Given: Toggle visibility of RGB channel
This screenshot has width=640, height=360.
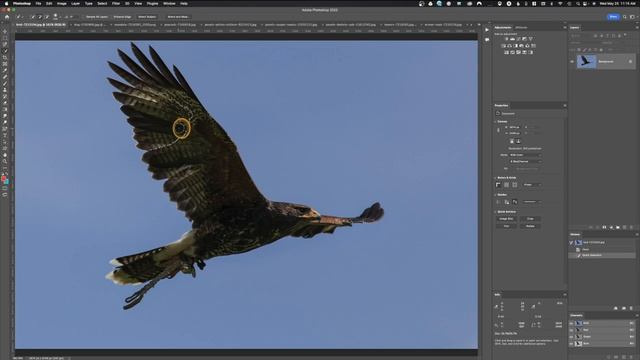Looking at the screenshot, I should tap(571, 323).
